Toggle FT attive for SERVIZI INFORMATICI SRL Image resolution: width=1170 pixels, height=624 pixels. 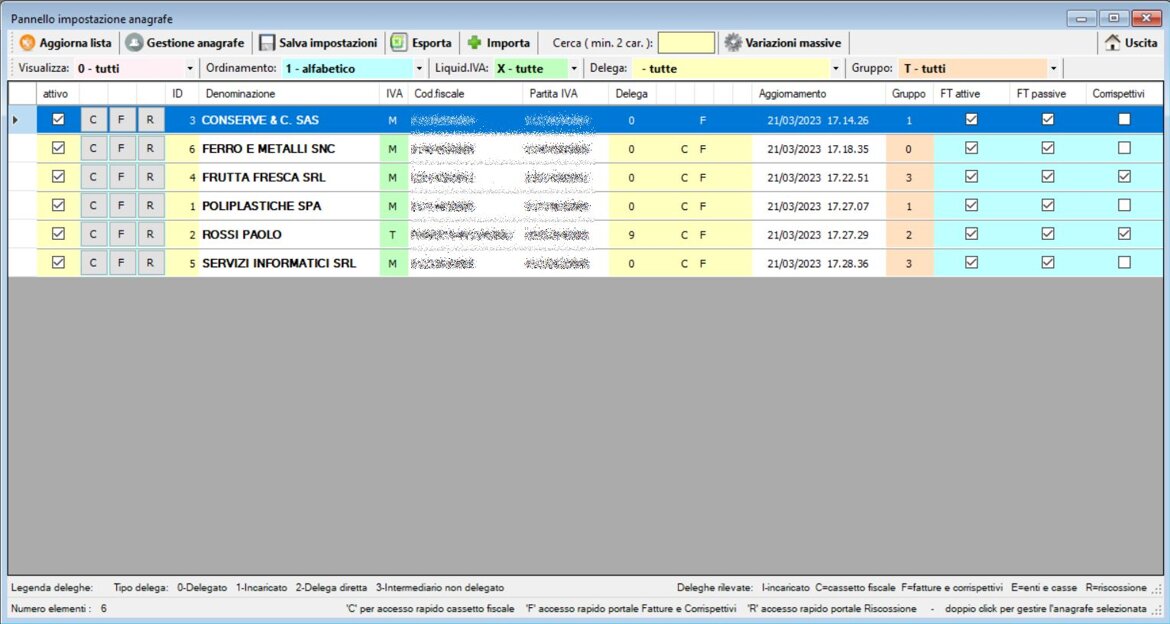[x=970, y=263]
